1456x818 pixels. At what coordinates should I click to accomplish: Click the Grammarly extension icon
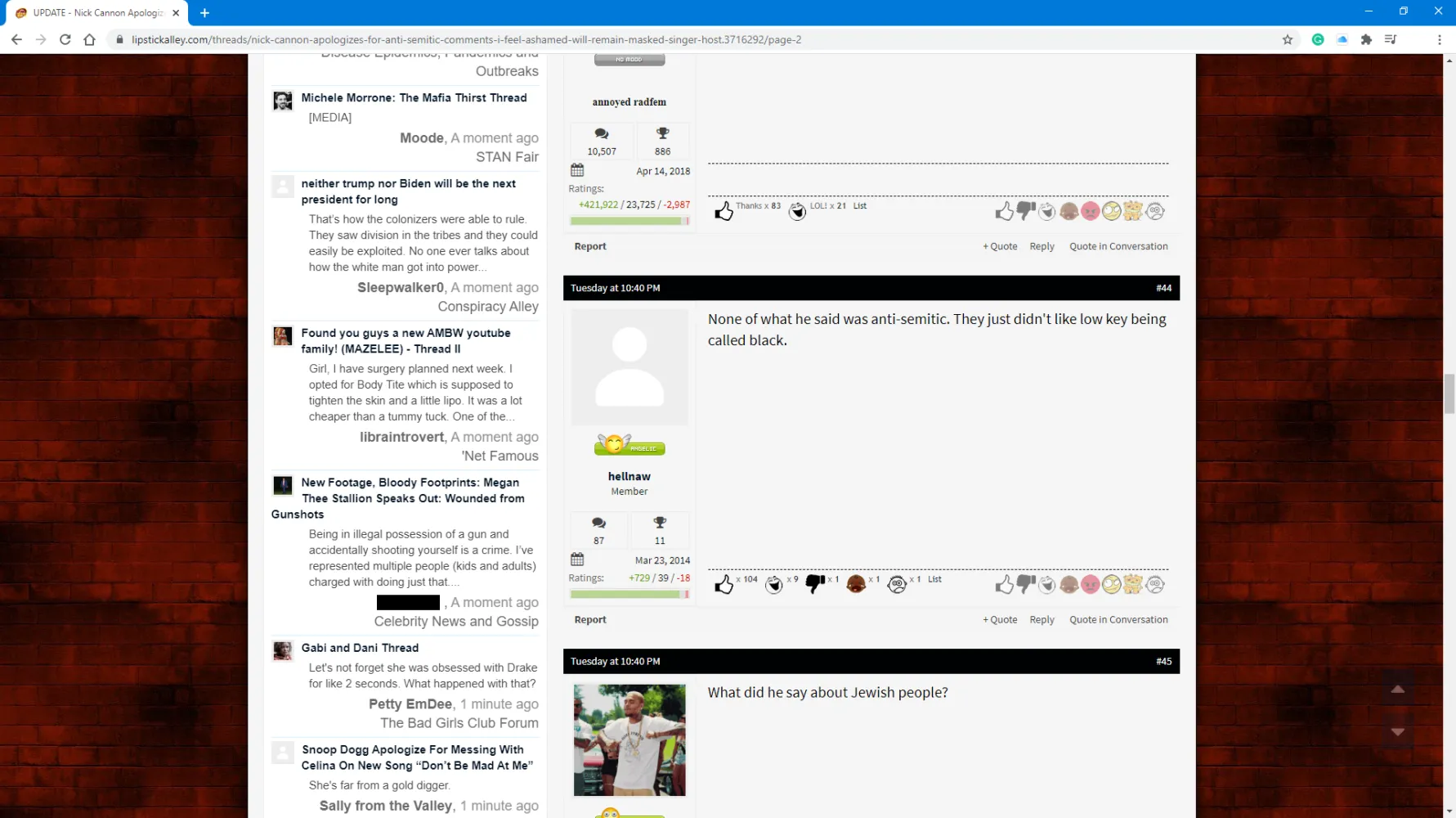(x=1317, y=39)
